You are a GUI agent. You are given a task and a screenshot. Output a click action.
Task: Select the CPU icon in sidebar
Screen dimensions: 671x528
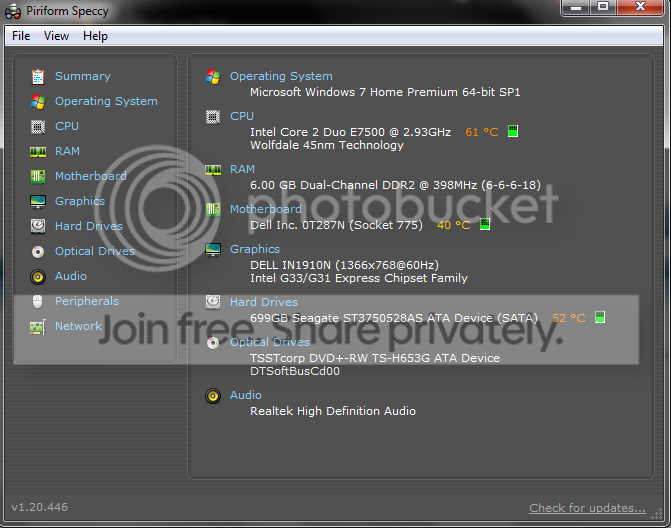tap(38, 127)
